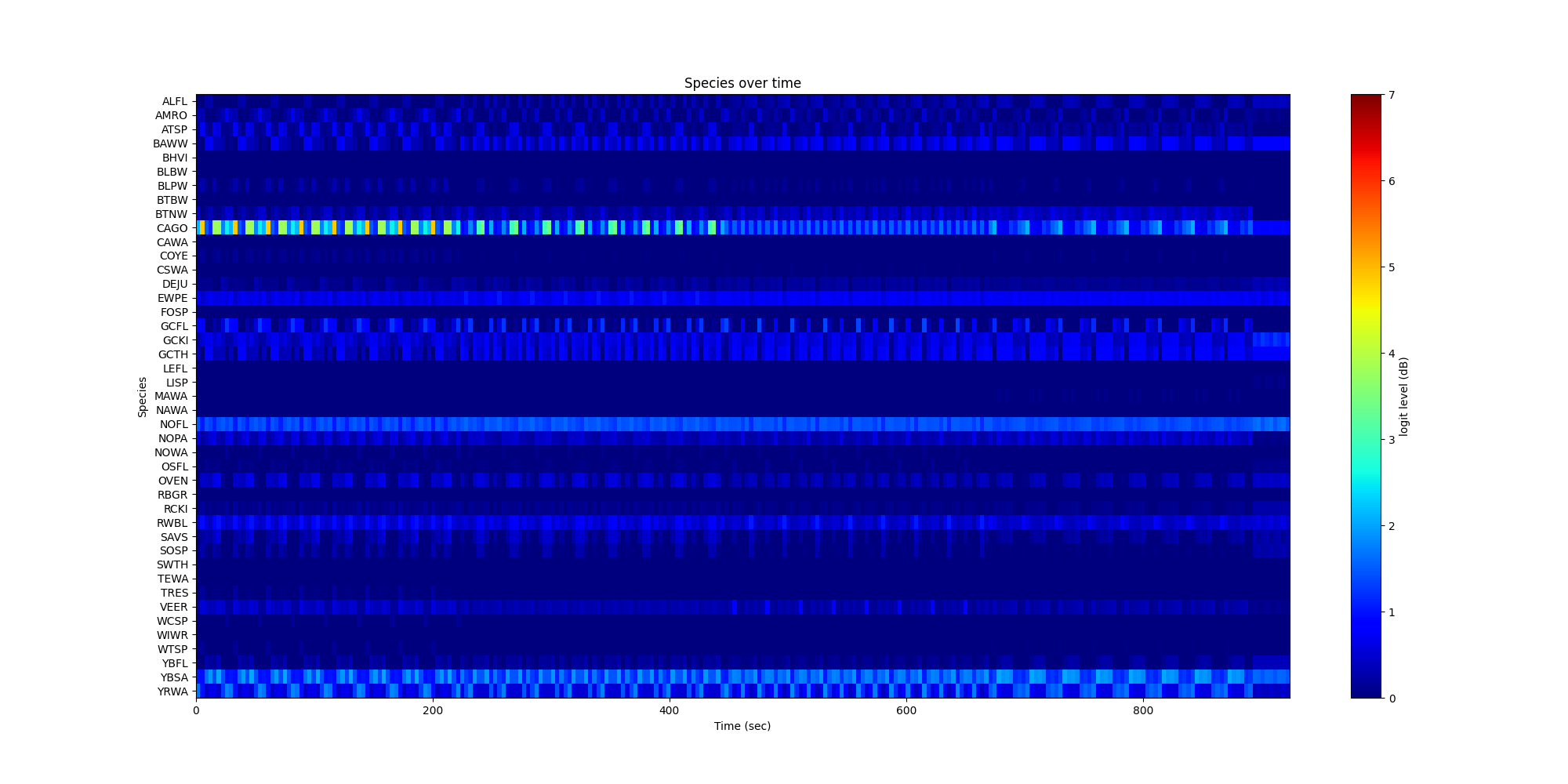Click the 800 tick on the time axis
Image resolution: width=1568 pixels, height=784 pixels.
pyautogui.click(x=1143, y=710)
